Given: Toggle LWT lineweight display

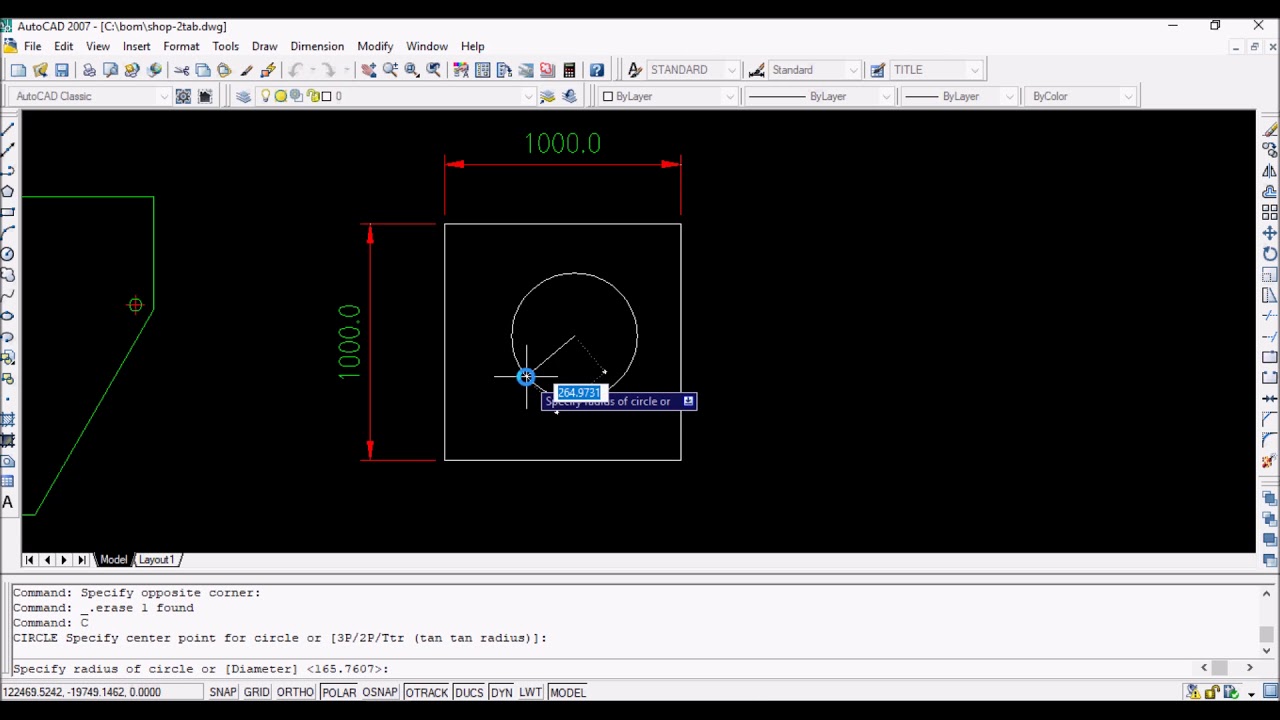Looking at the screenshot, I should 530,692.
